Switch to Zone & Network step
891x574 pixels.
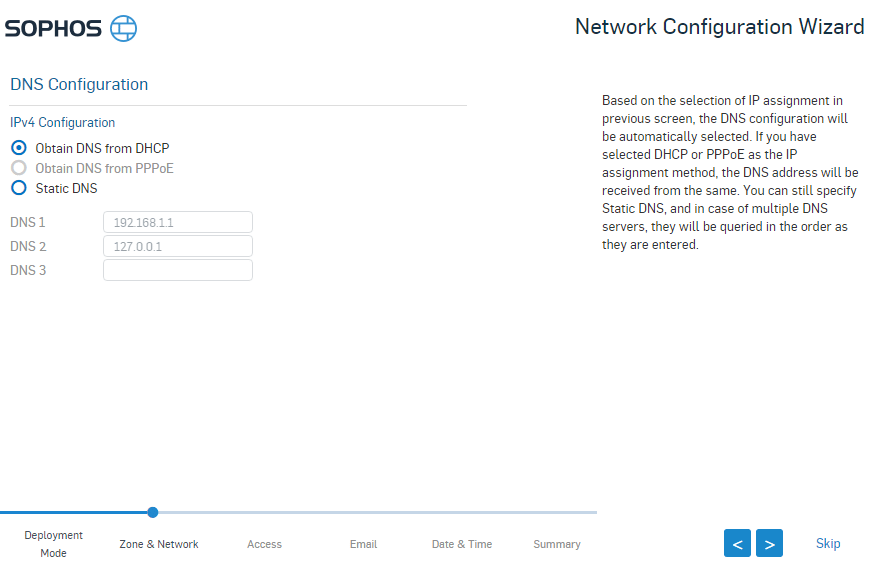[x=159, y=544]
